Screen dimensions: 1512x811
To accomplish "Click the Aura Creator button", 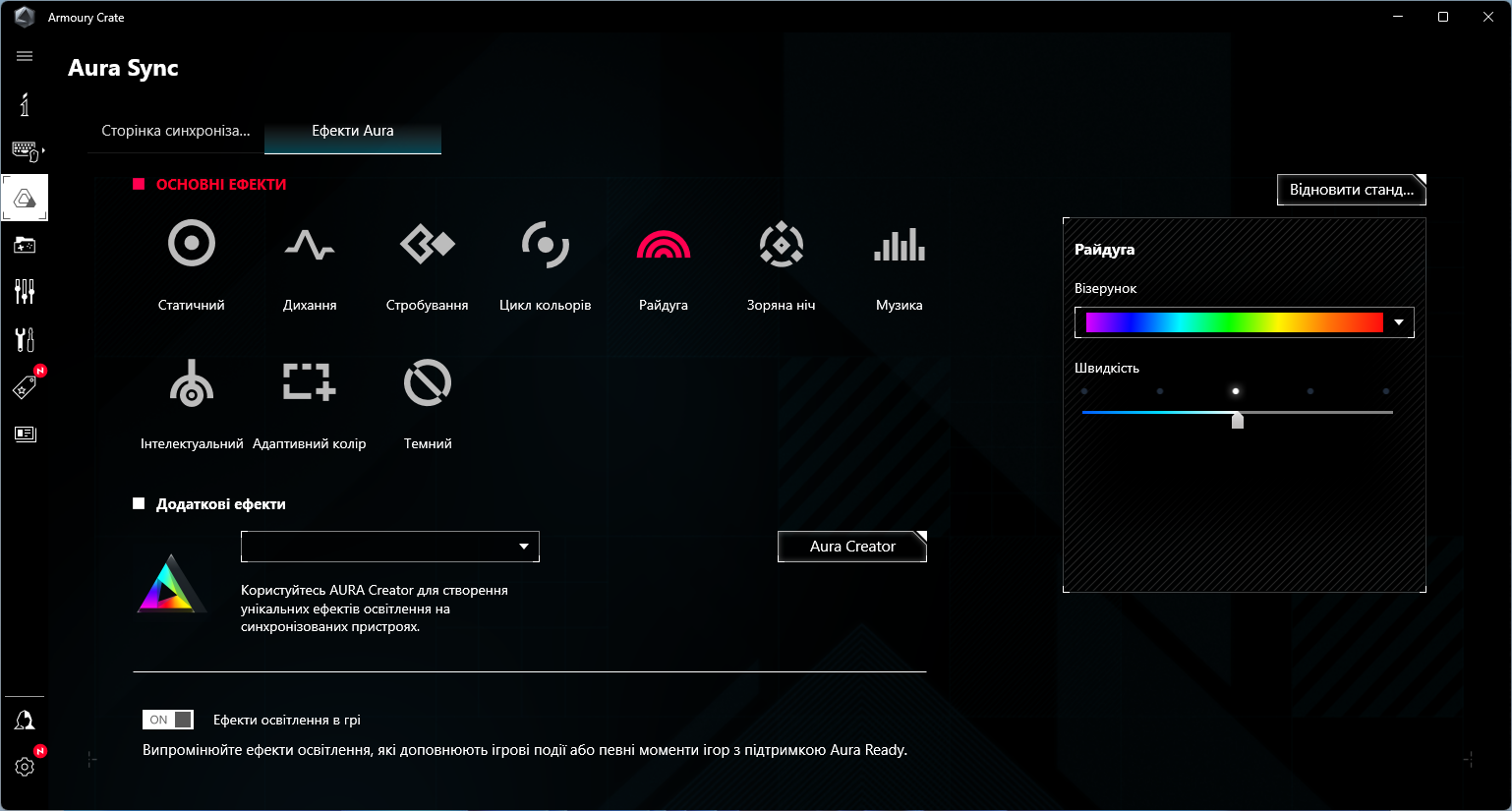I will point(852,547).
